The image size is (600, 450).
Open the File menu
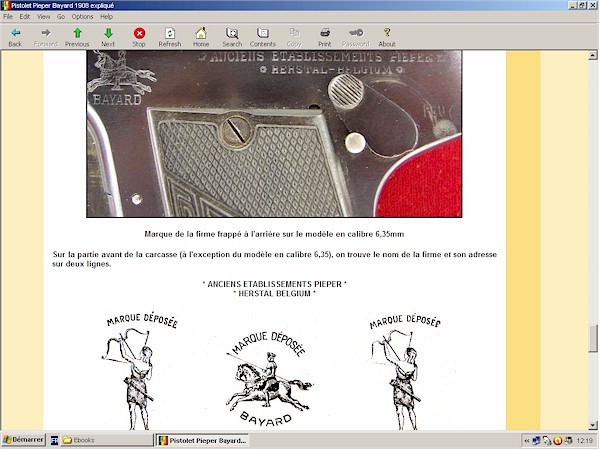coord(8,16)
